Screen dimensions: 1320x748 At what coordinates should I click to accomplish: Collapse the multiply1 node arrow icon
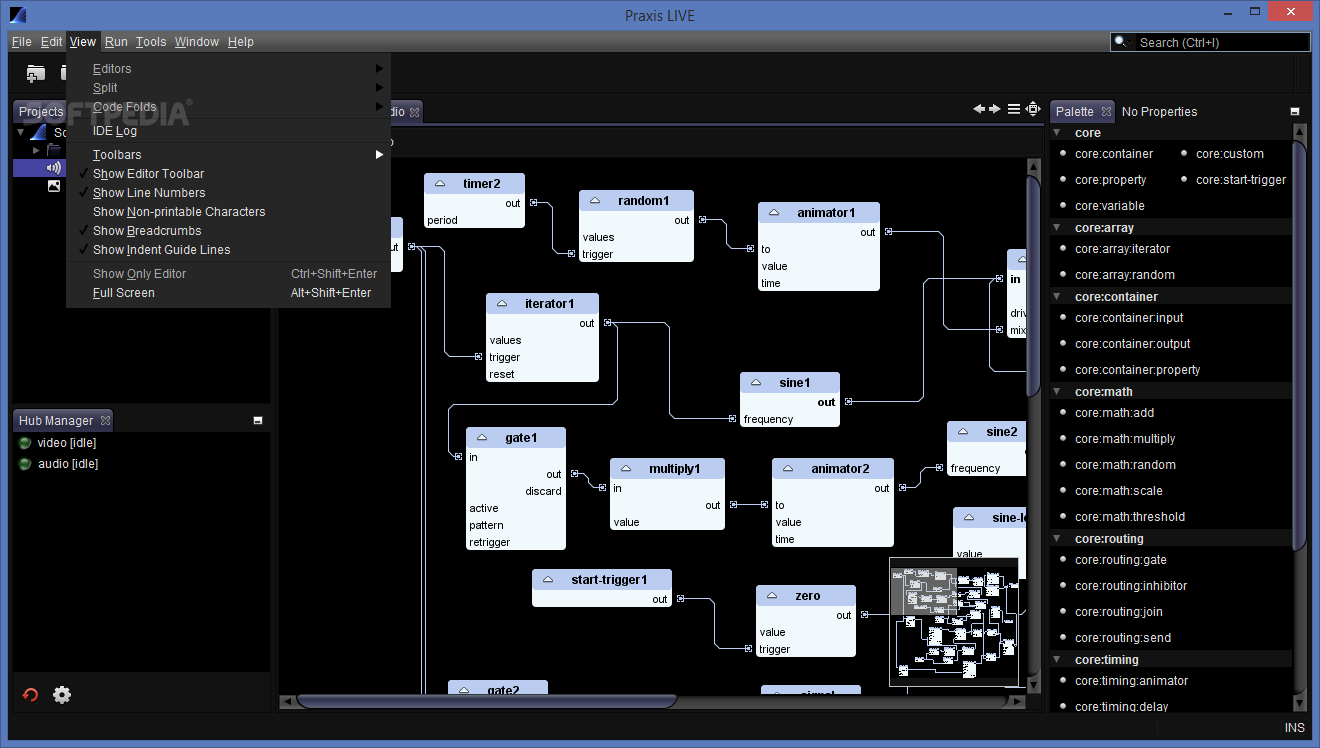pyautogui.click(x=625, y=469)
